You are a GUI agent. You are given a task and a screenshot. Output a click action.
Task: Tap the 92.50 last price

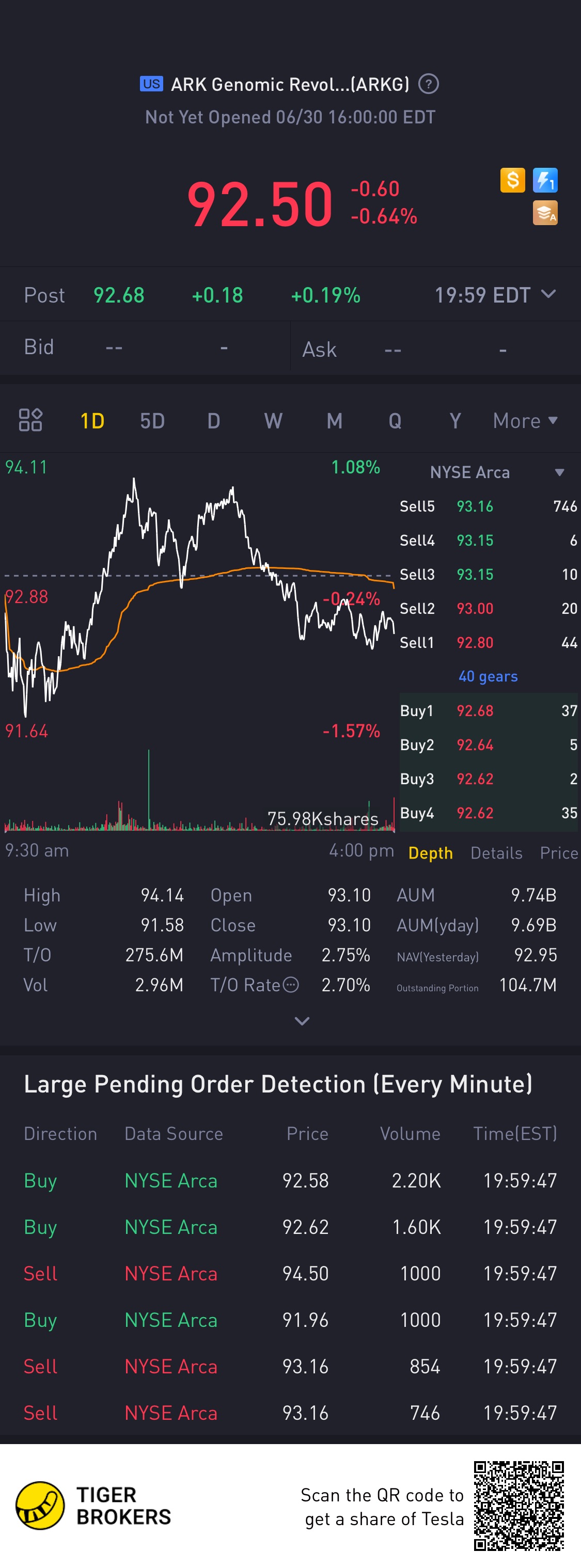point(260,203)
